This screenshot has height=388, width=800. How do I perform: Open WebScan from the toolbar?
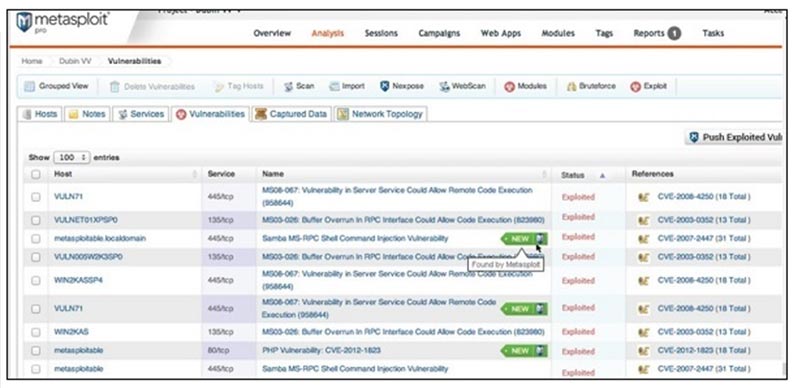click(x=462, y=86)
